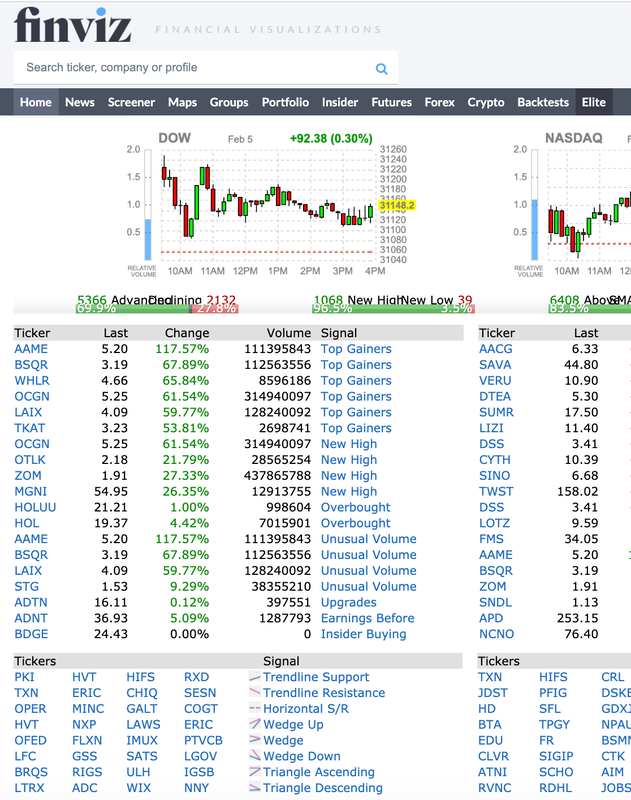The width and height of the screenshot is (631, 800).
Task: Open the Elite navigation tab
Action: 594,102
